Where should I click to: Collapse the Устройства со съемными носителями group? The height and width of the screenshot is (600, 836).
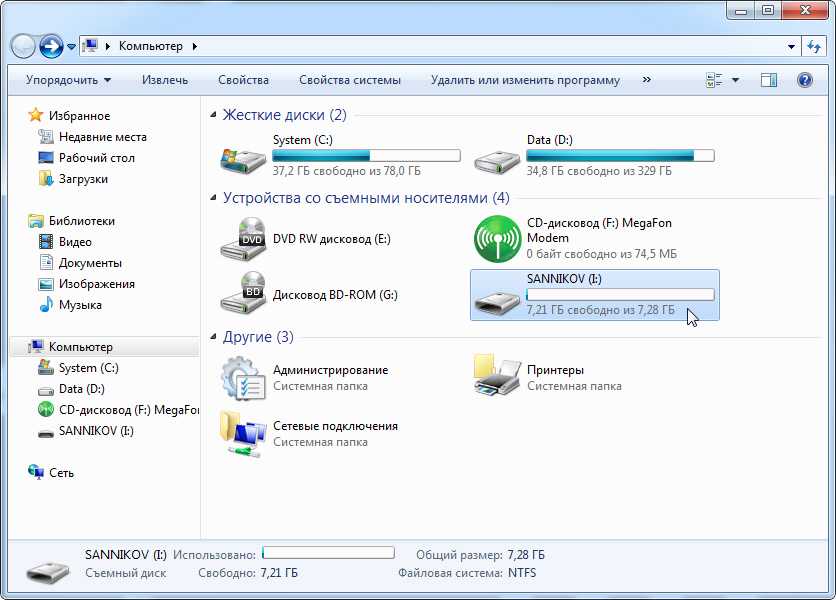tap(213, 198)
